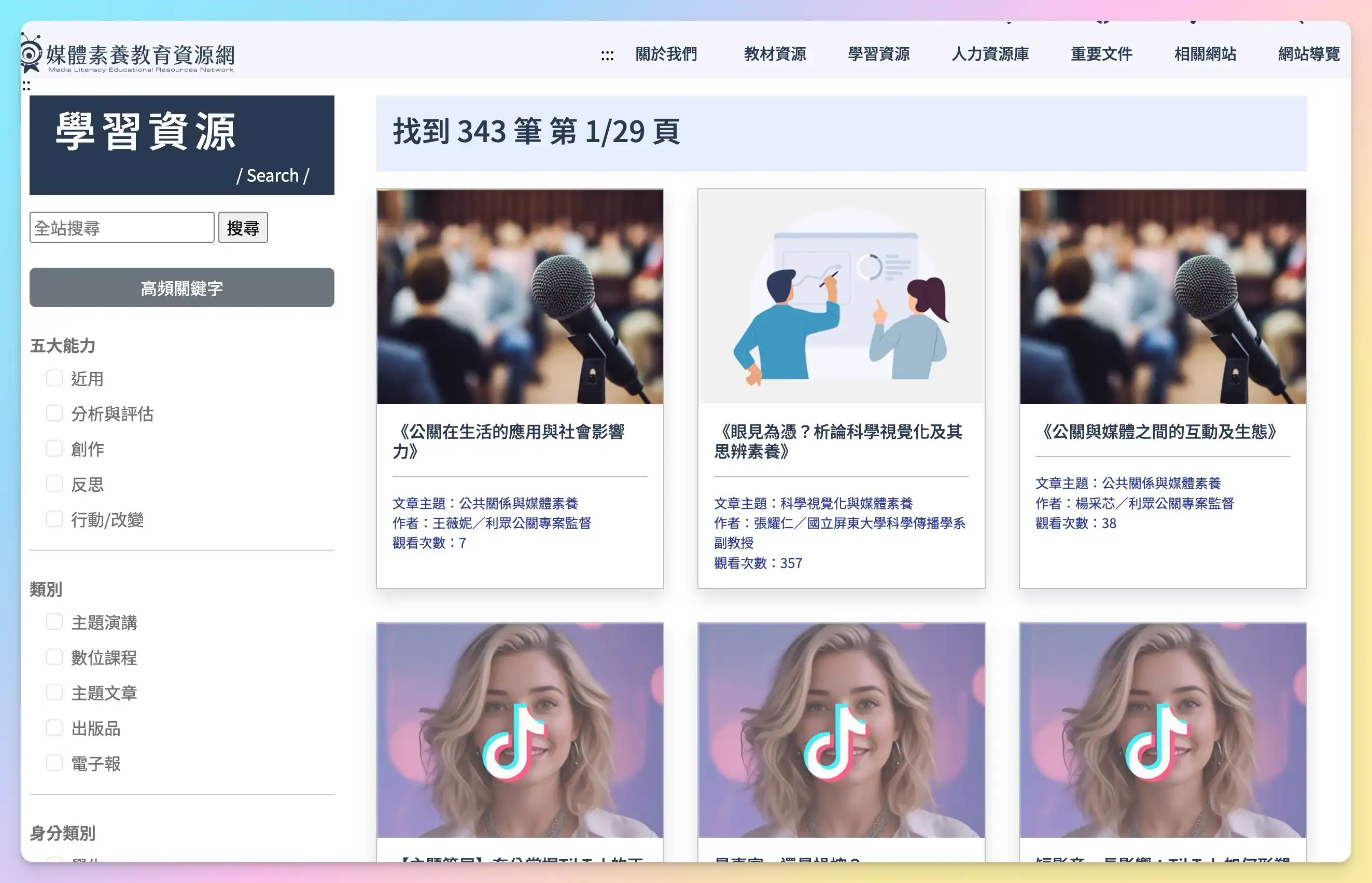1372x883 pixels.
Task: Open thumbnail of 《公關與媒體之間的互動及生態》 card
Action: coord(1163,297)
